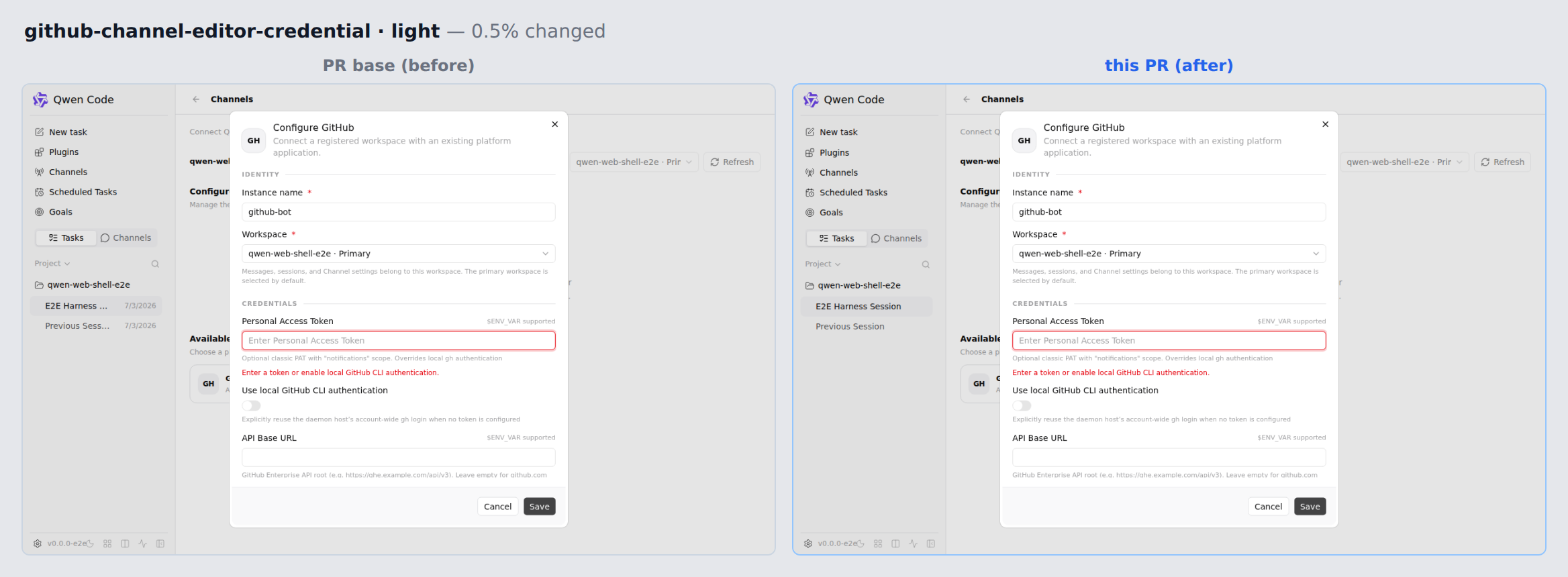The height and width of the screenshot is (577, 1568).
Task: Focus the API Base URL field, before panel
Action: (x=399, y=458)
